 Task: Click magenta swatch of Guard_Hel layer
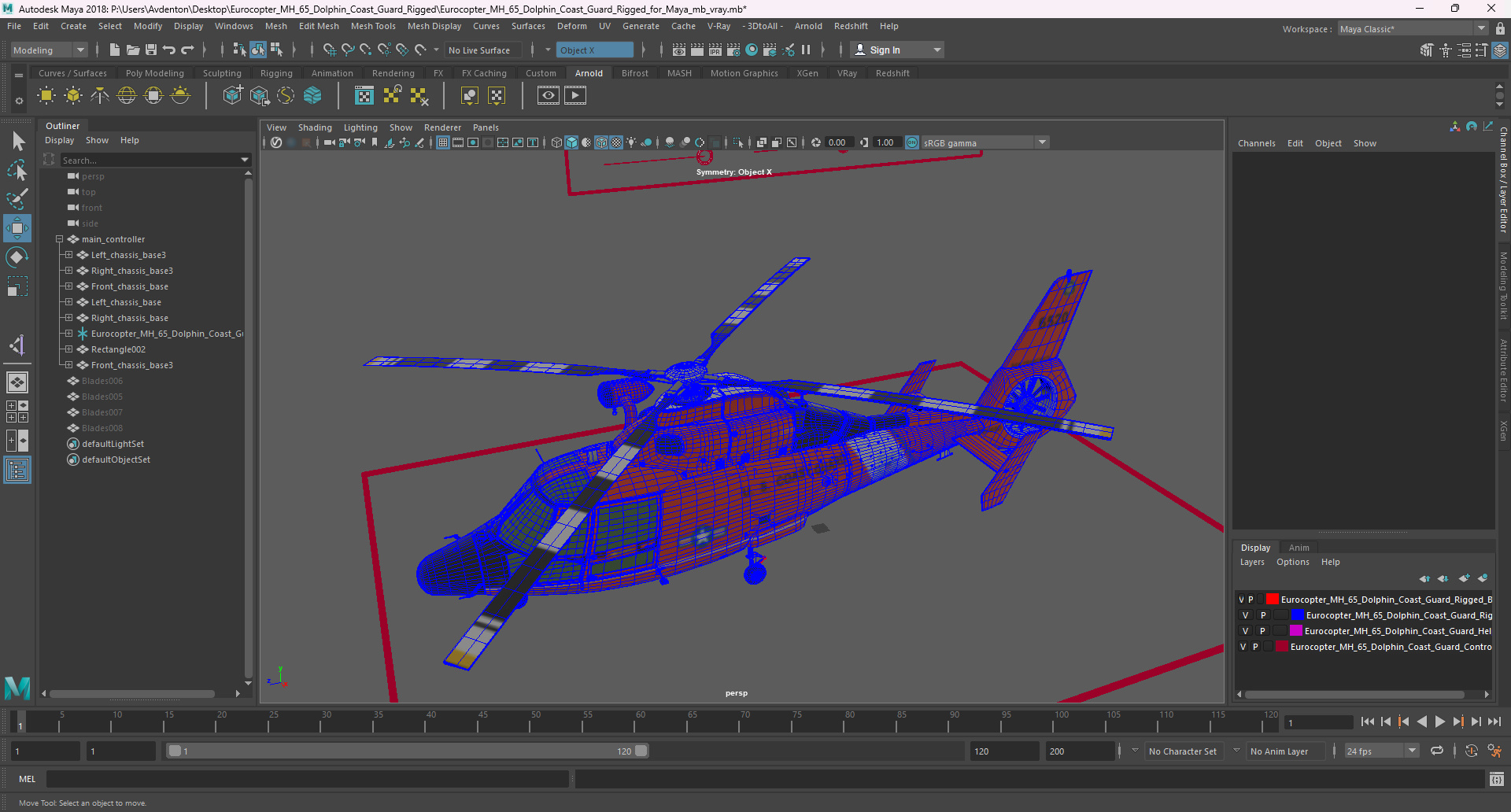(x=1296, y=631)
